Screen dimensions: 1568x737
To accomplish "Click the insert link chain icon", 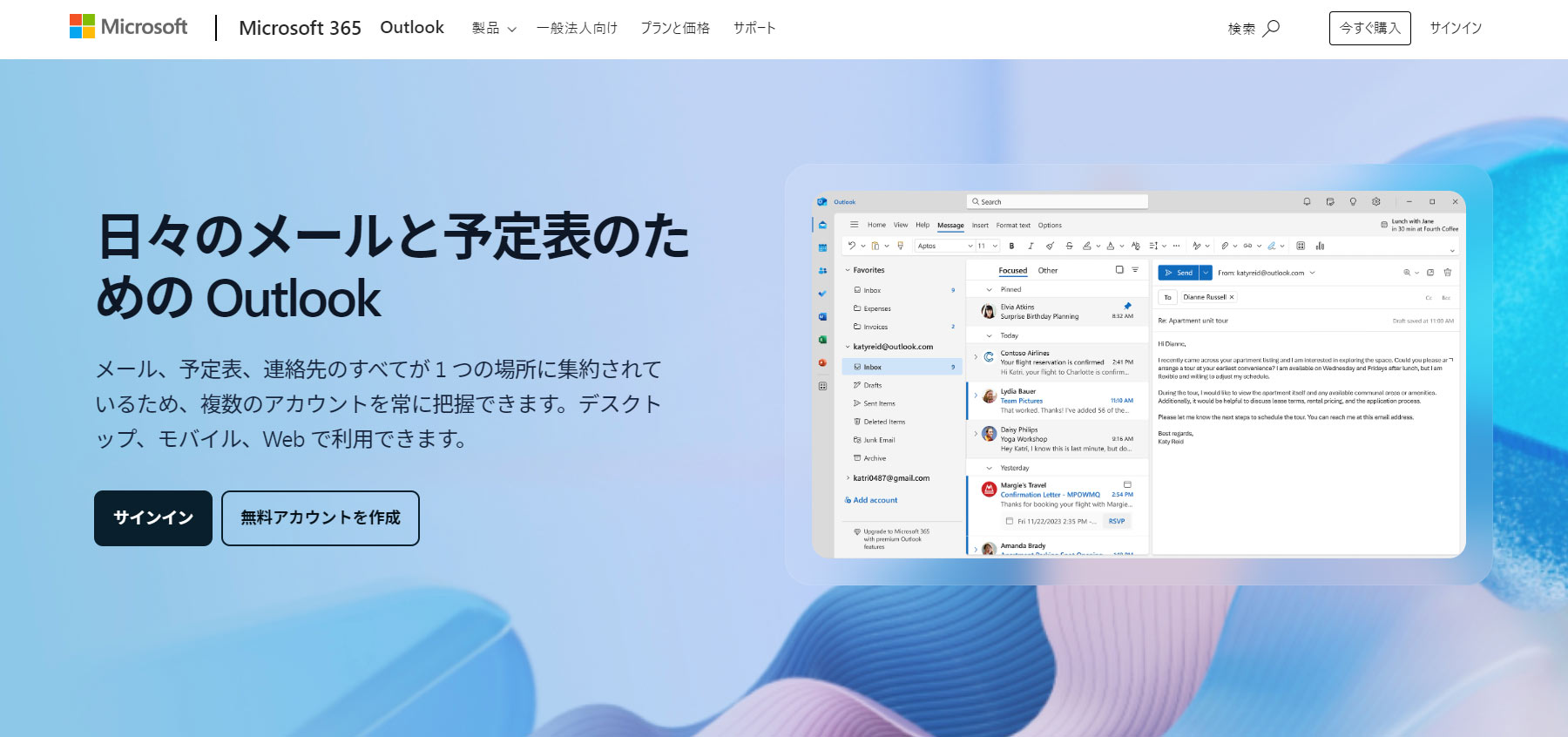I will pos(1247,246).
